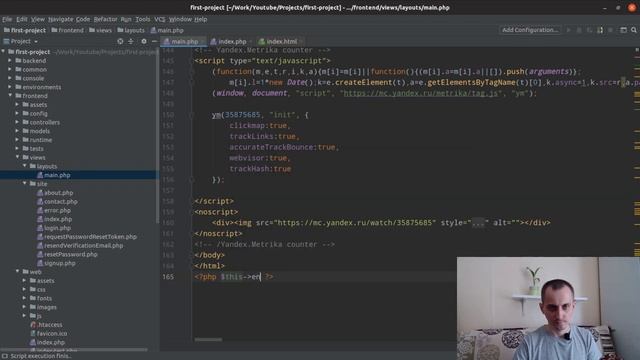Collapse the layouts folder
The width and height of the screenshot is (640, 360).
click(25, 166)
